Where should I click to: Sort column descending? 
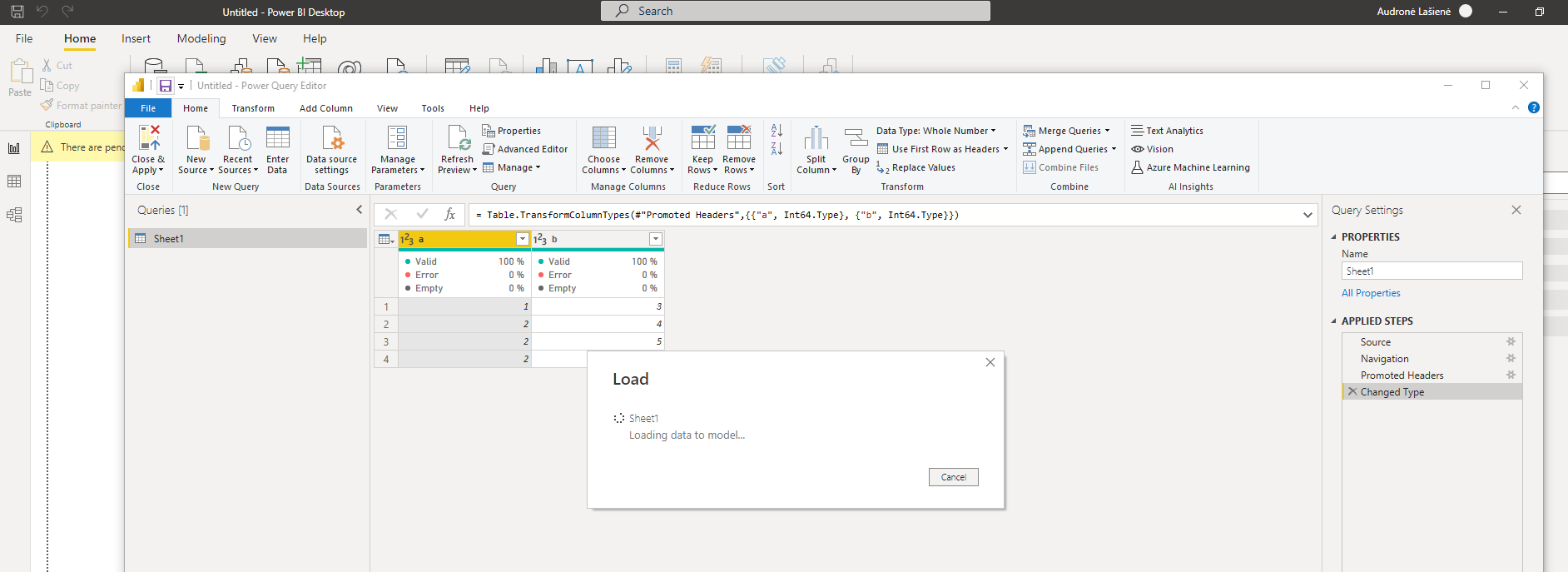[x=777, y=149]
